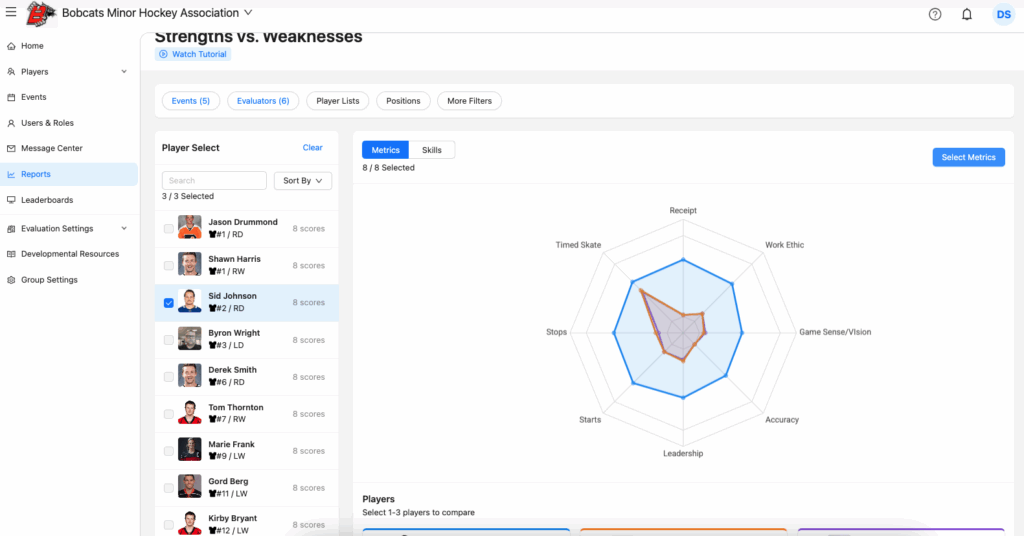Image resolution: width=1024 pixels, height=536 pixels.
Task: Click the help question mark icon
Action: pyautogui.click(x=935, y=14)
